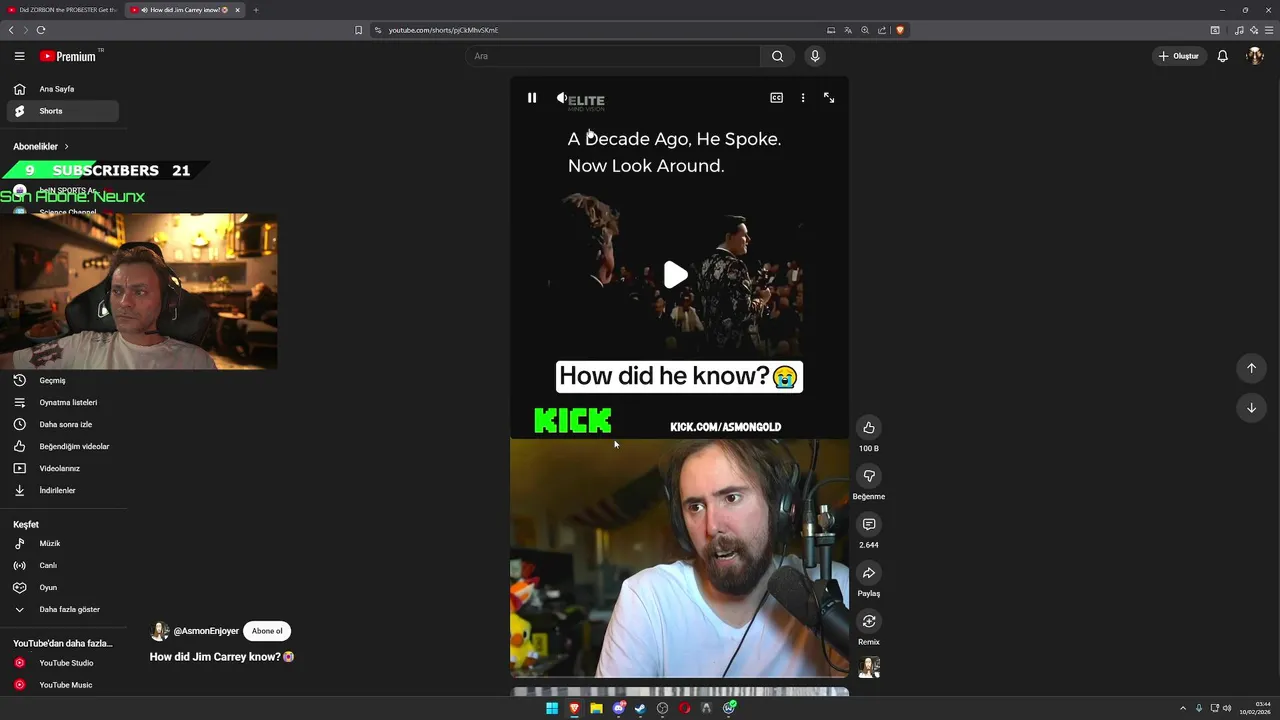This screenshot has width=1280, height=720.
Task: Pause the Short with pause button
Action: tap(532, 98)
